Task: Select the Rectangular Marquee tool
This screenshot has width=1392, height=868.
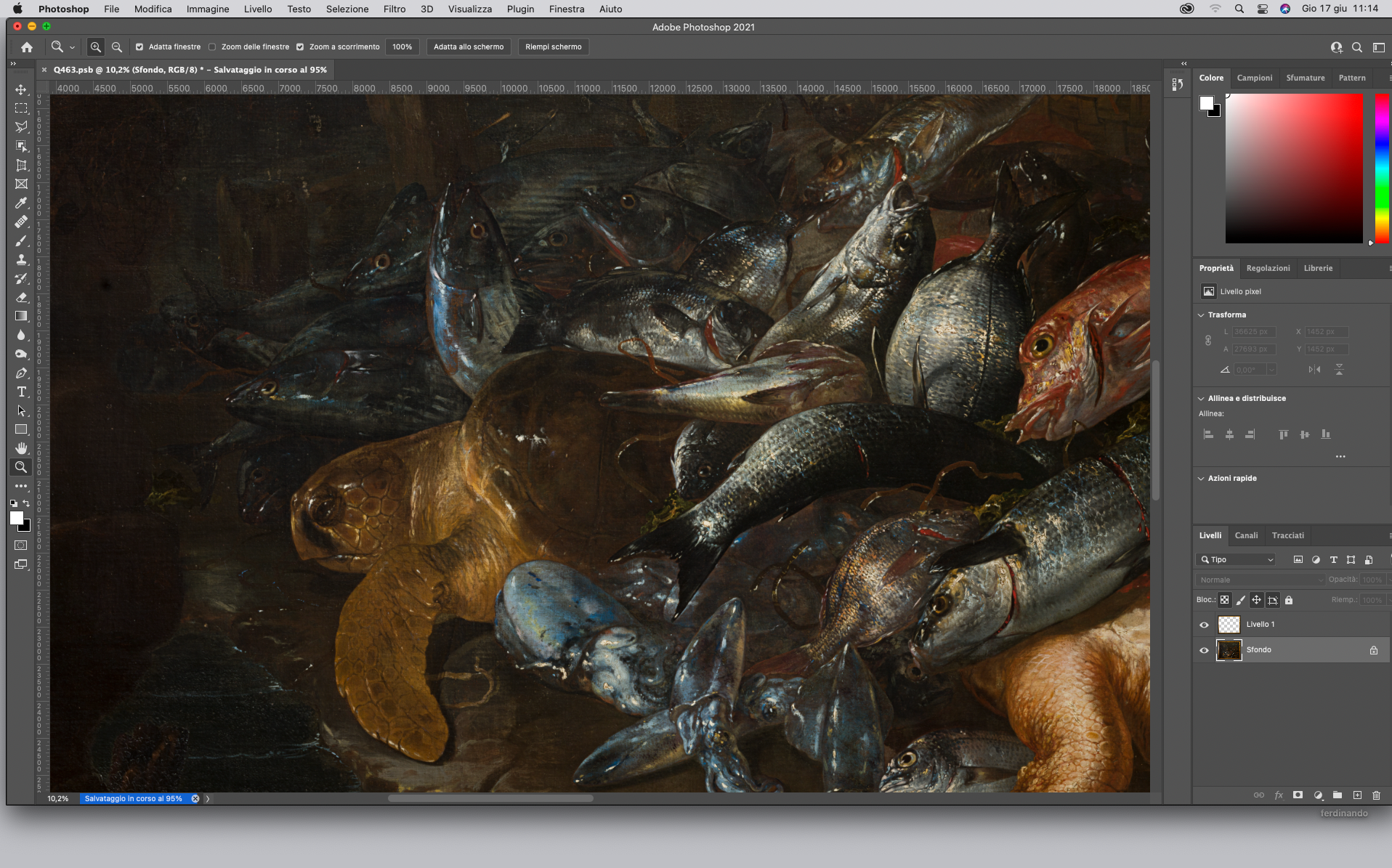Action: tap(21, 108)
